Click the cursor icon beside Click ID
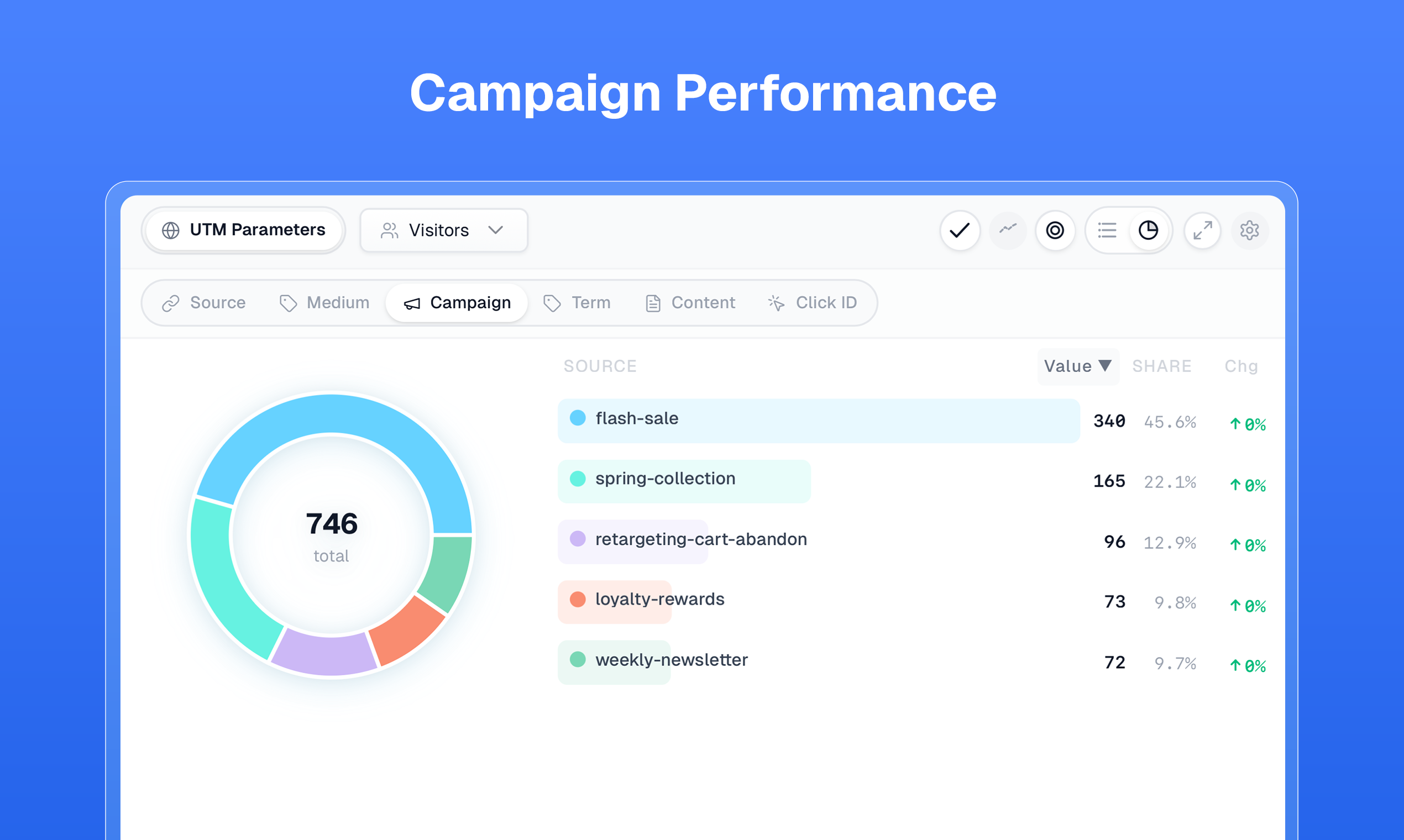Screen dimensions: 1404x840 pyautogui.click(x=776, y=303)
